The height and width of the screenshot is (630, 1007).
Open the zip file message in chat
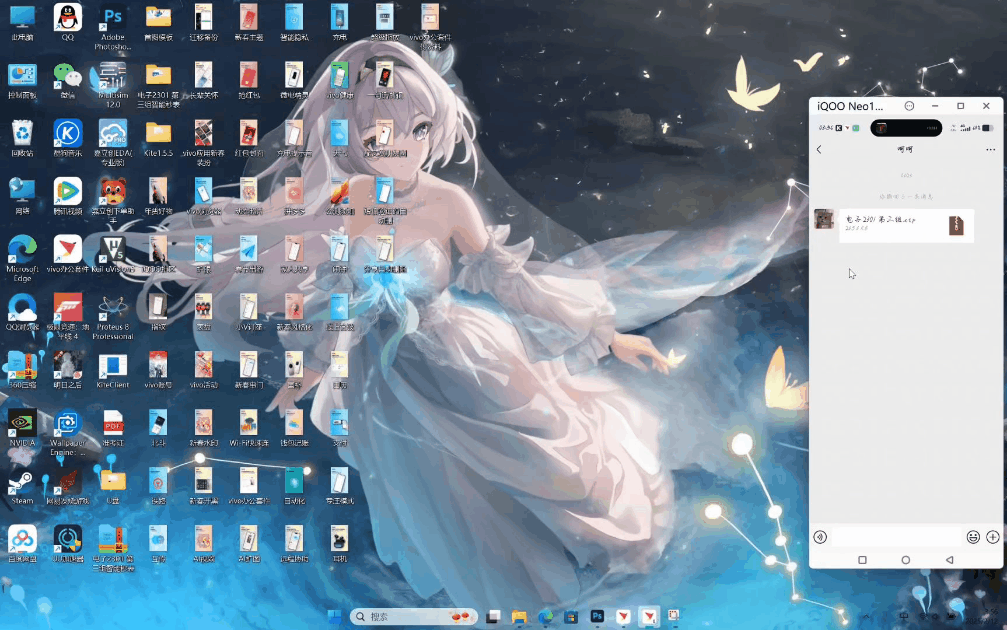[x=906, y=225]
